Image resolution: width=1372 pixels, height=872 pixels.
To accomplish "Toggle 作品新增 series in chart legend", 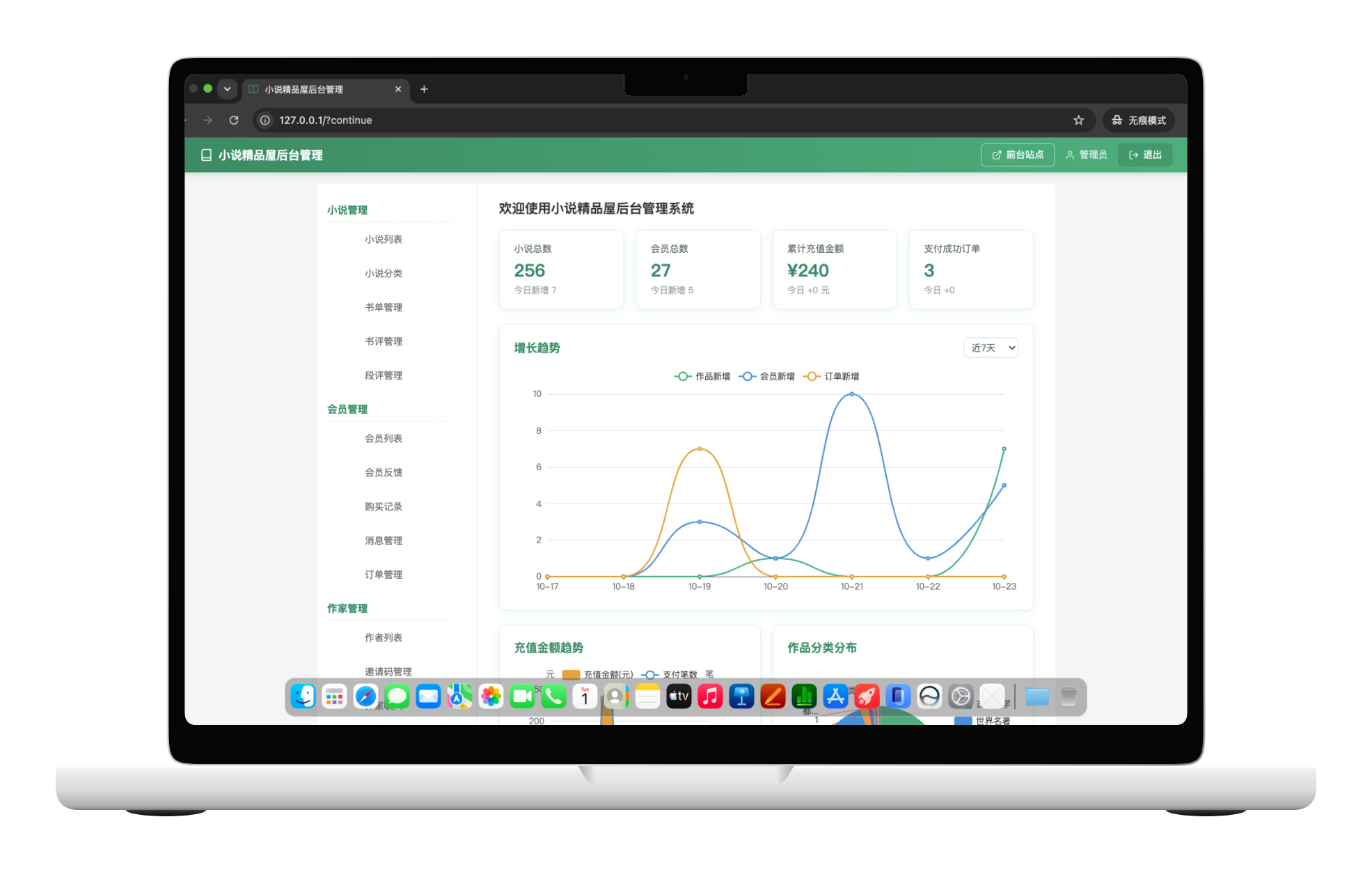I will click(x=702, y=376).
